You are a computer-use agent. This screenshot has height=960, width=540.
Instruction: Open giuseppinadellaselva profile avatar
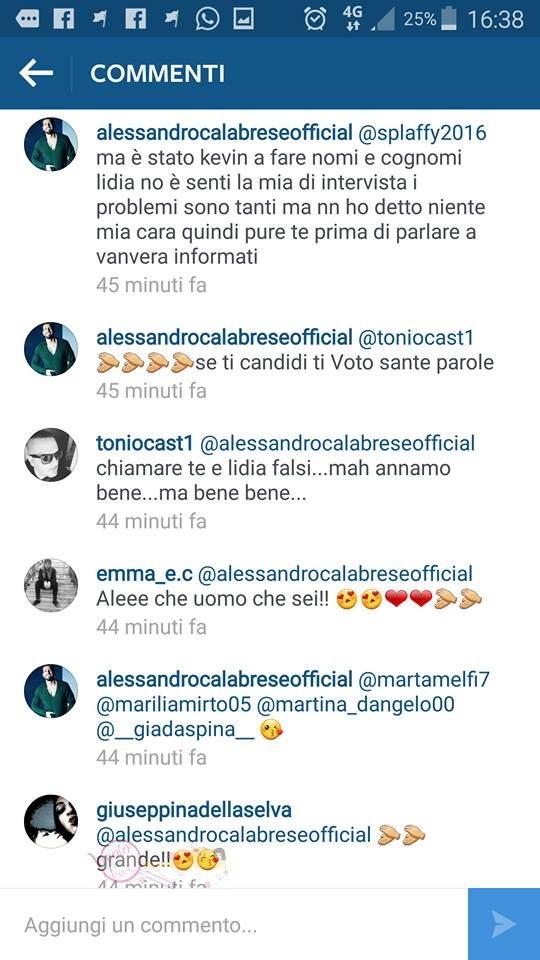(51, 821)
